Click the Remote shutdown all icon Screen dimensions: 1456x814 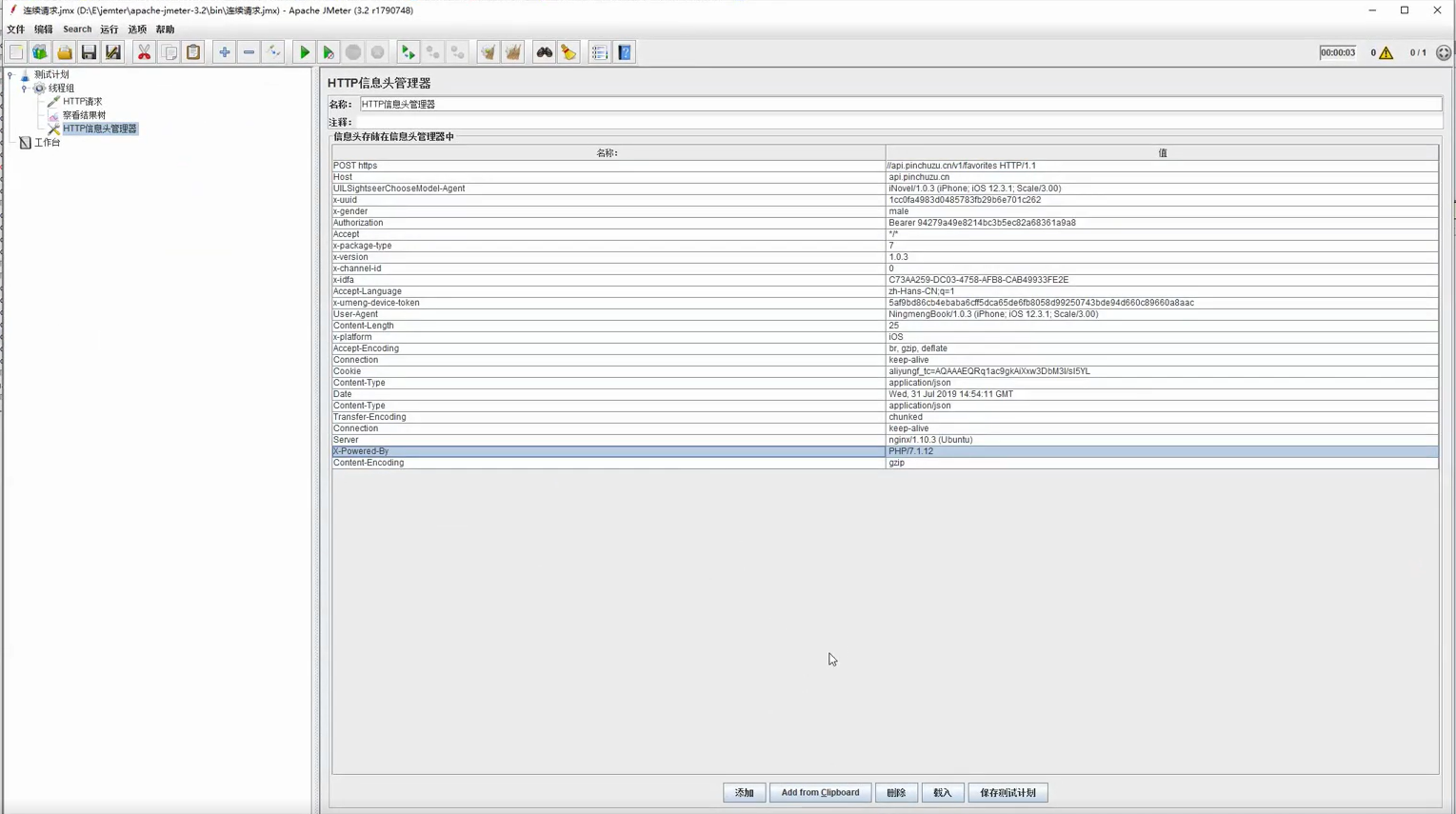tap(457, 52)
